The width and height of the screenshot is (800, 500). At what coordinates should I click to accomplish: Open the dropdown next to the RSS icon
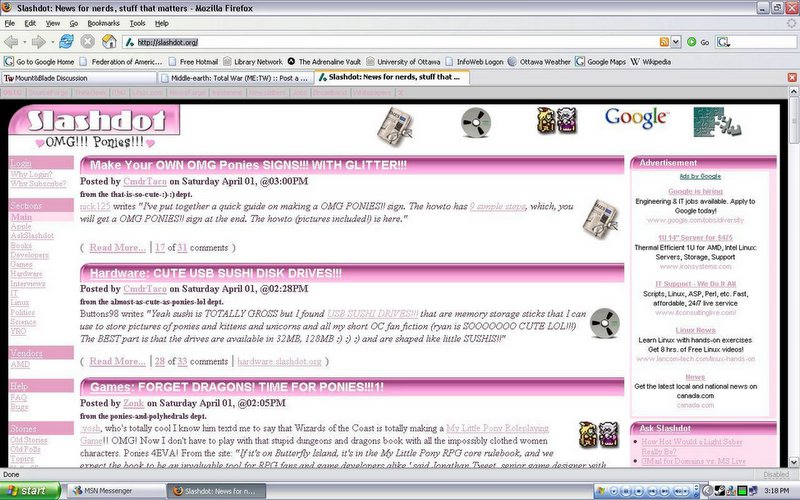pos(676,42)
